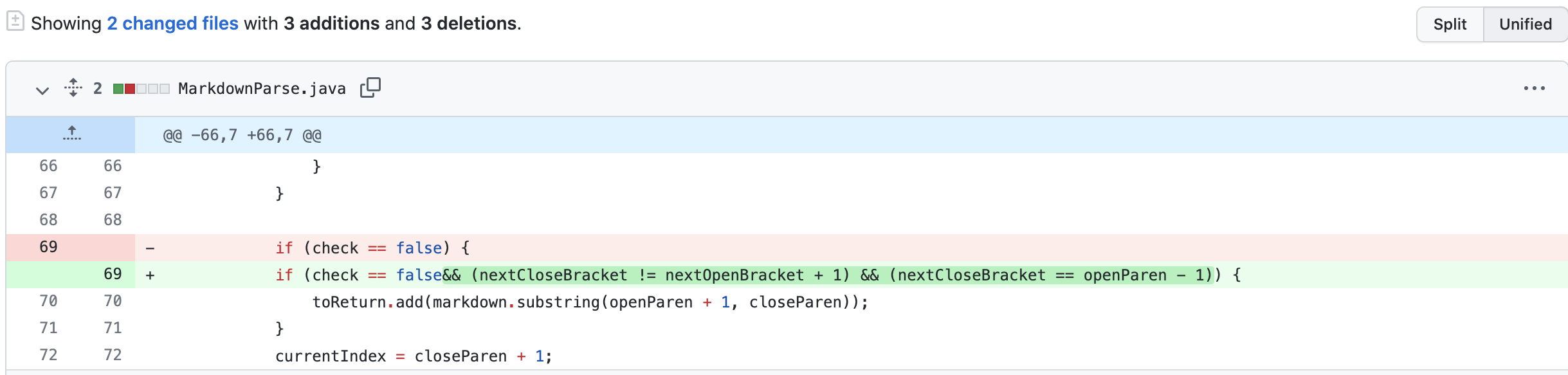Click the changes count 2 beside file name

coord(98,89)
